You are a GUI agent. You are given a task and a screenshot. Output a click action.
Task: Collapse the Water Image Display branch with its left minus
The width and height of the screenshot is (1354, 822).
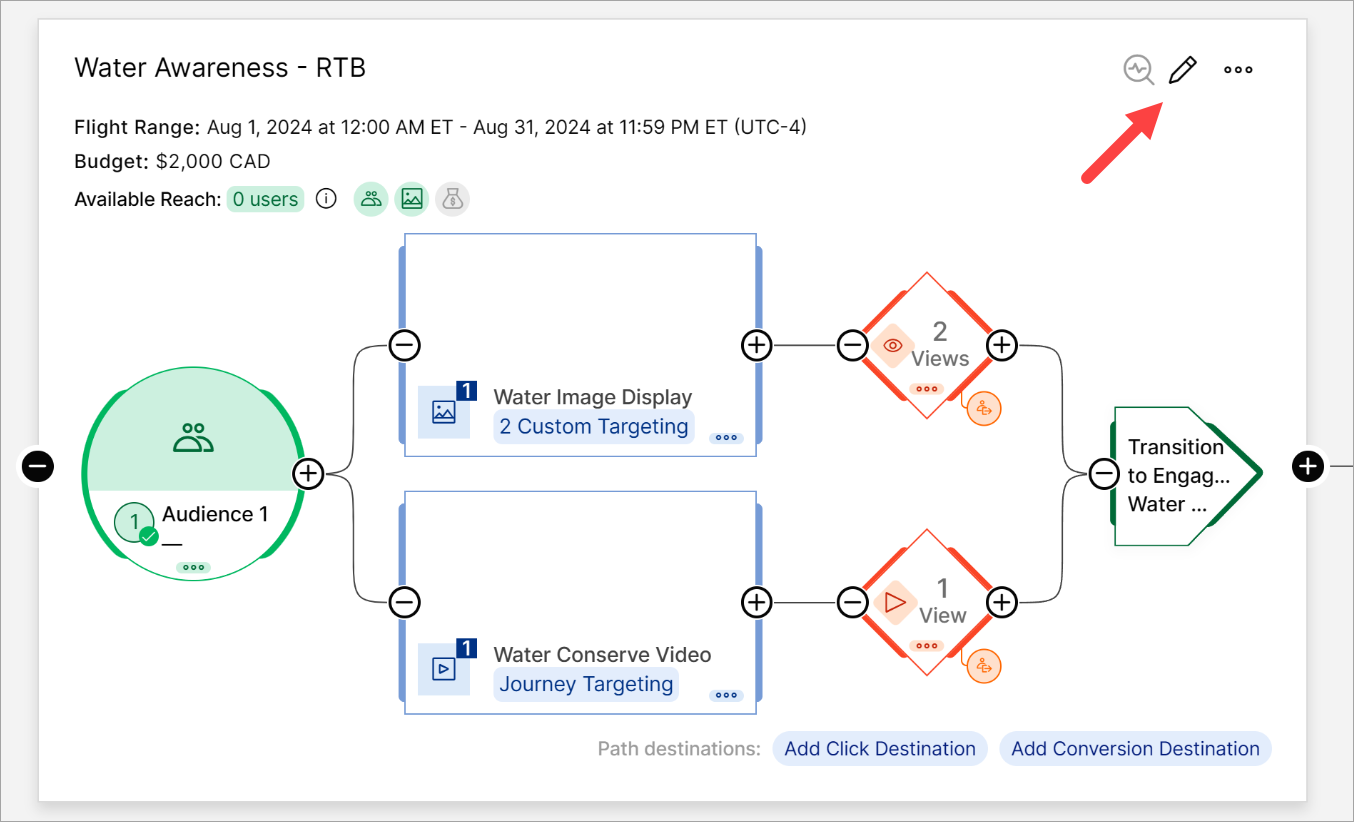point(404,346)
